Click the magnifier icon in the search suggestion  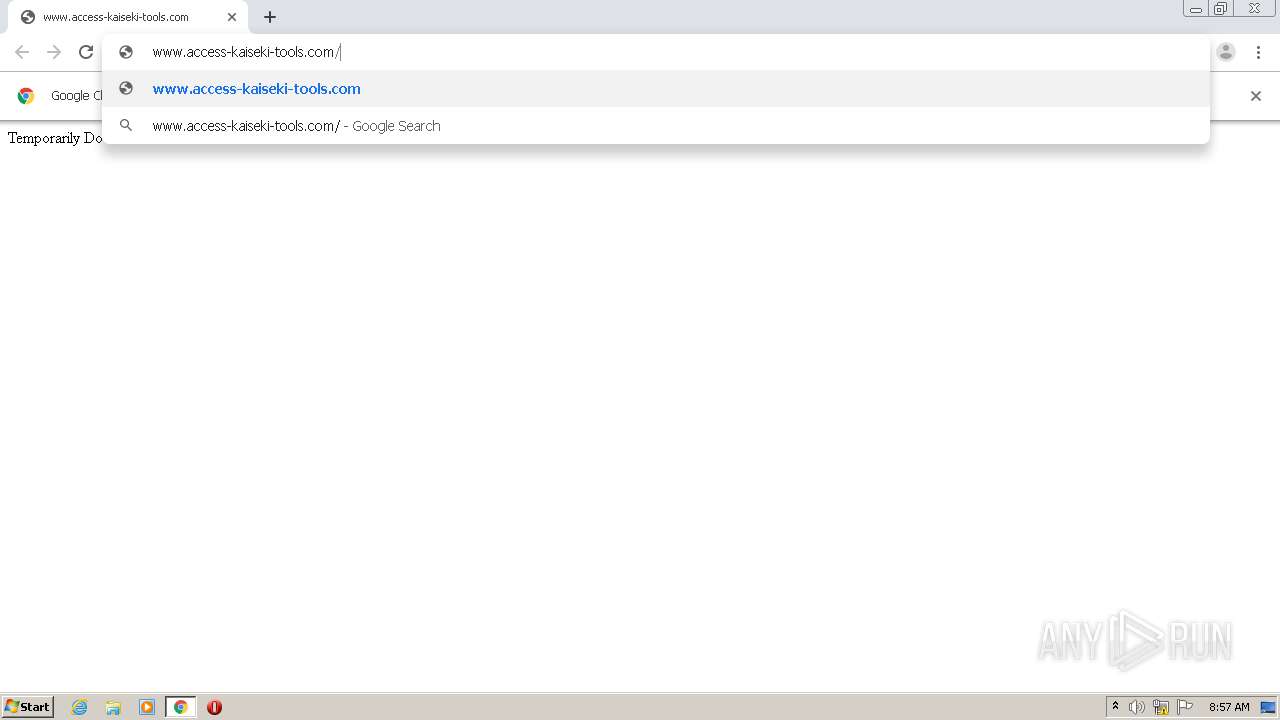point(126,125)
